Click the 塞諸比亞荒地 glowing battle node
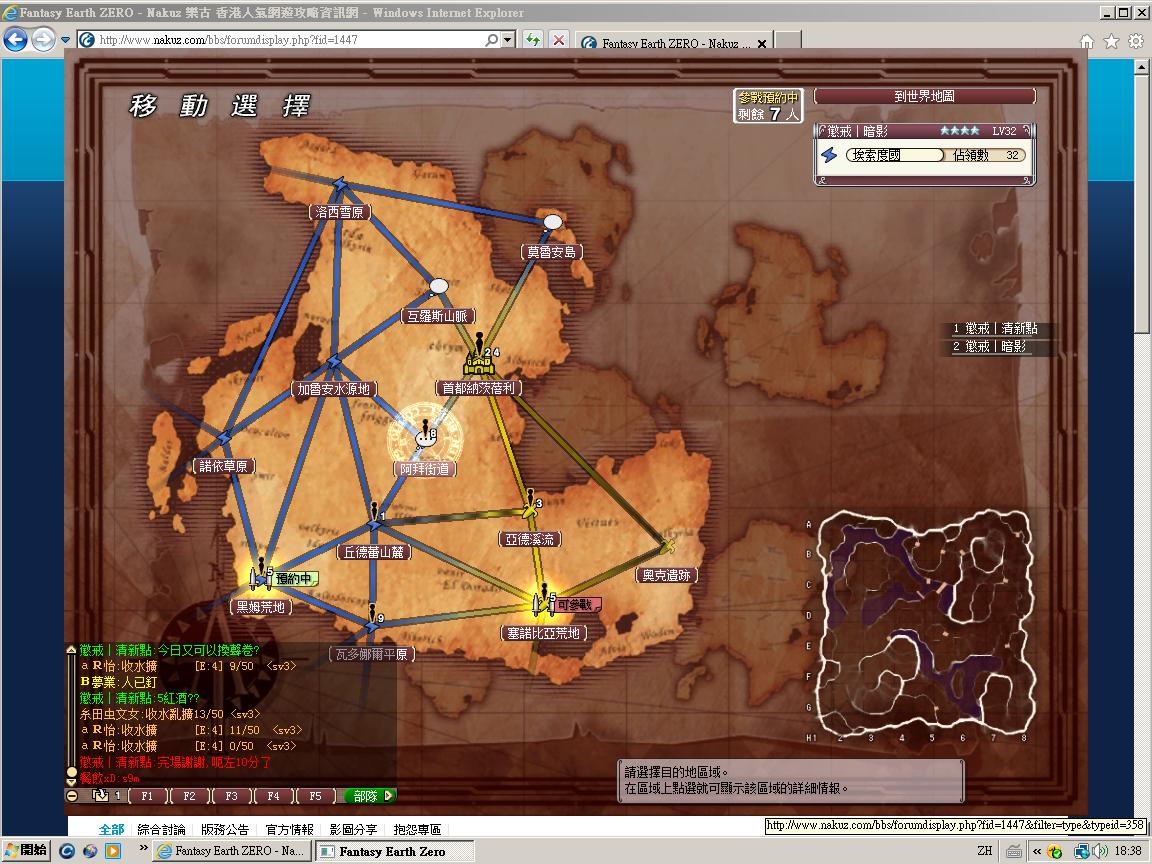Viewport: 1152px width, 864px height. [541, 604]
